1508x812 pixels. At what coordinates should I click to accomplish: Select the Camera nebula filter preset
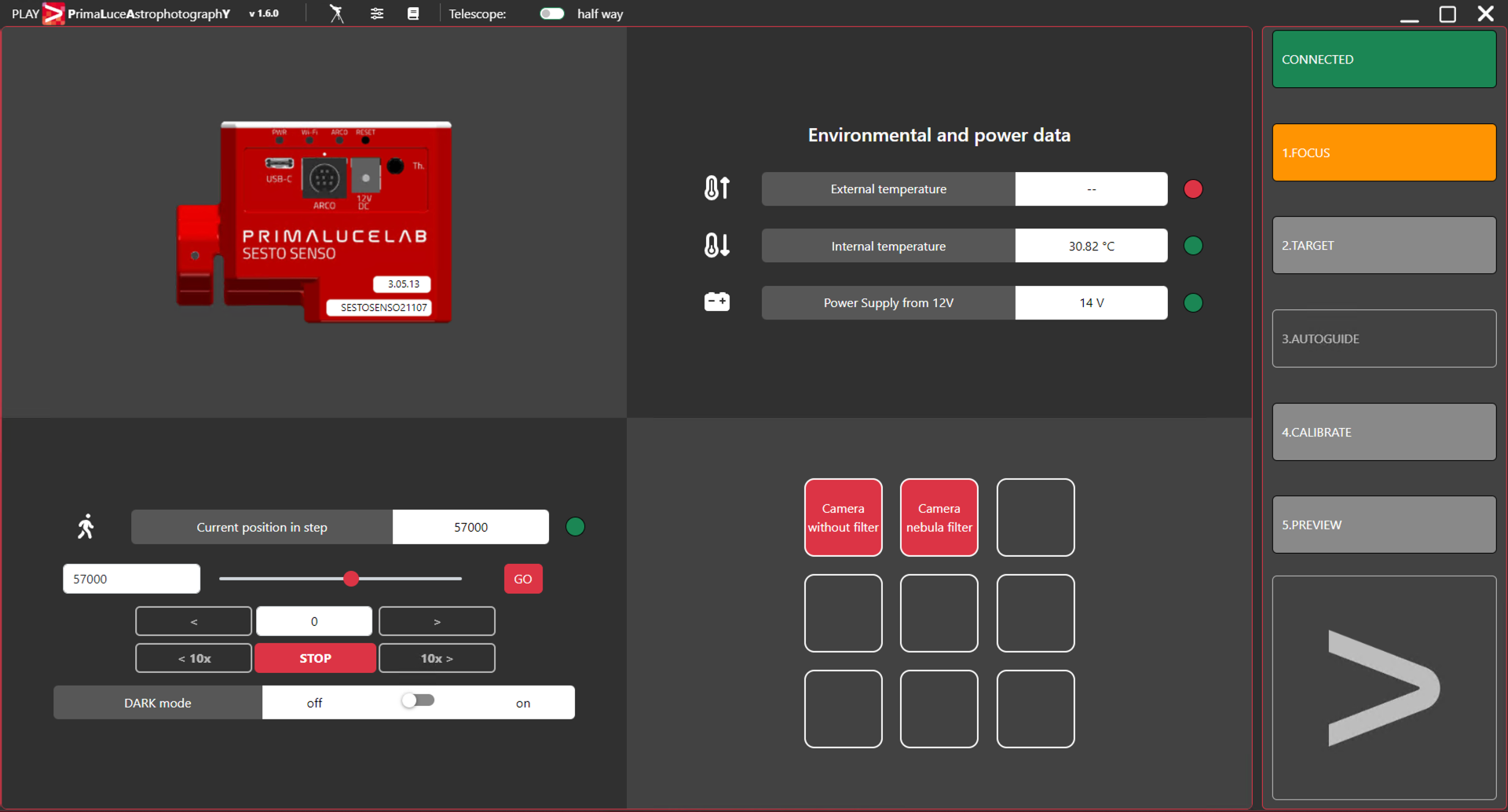pyautogui.click(x=939, y=518)
